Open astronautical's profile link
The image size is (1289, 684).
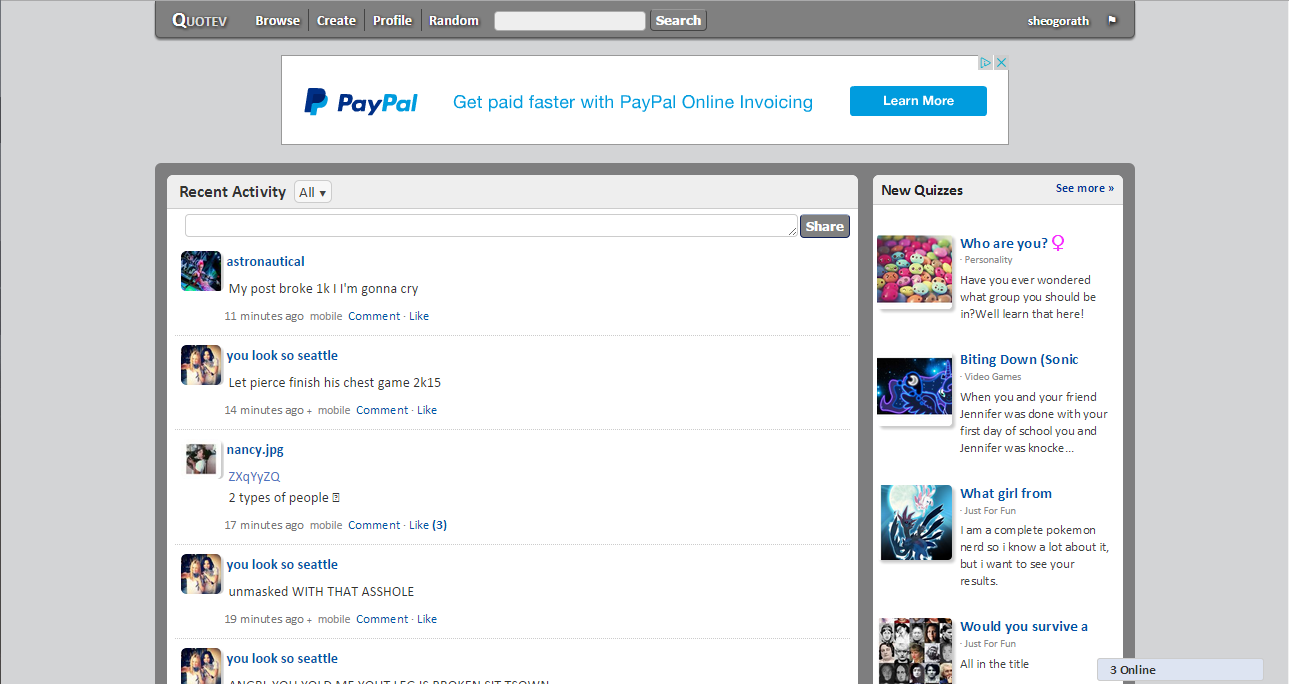point(266,261)
